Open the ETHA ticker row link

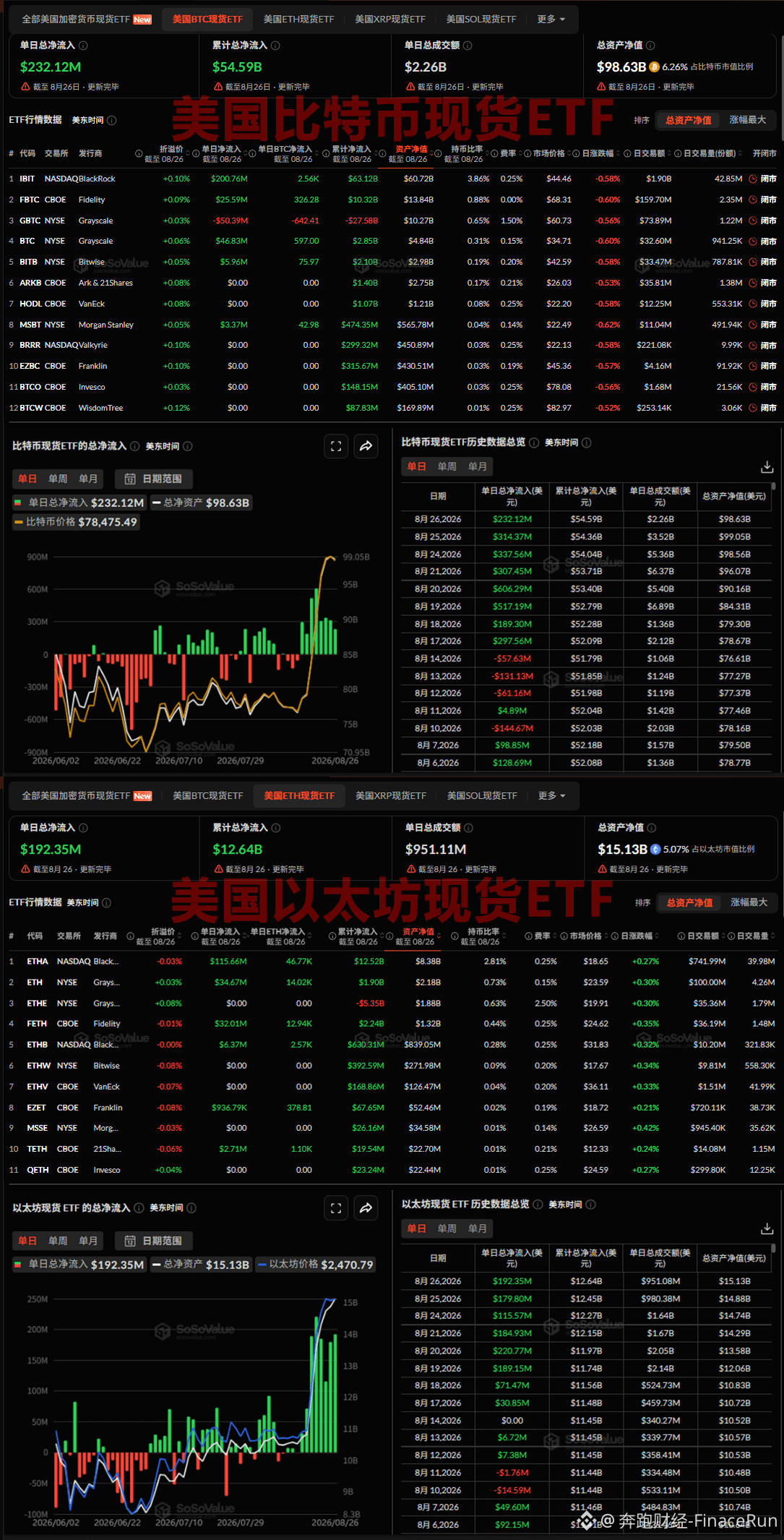tap(38, 962)
